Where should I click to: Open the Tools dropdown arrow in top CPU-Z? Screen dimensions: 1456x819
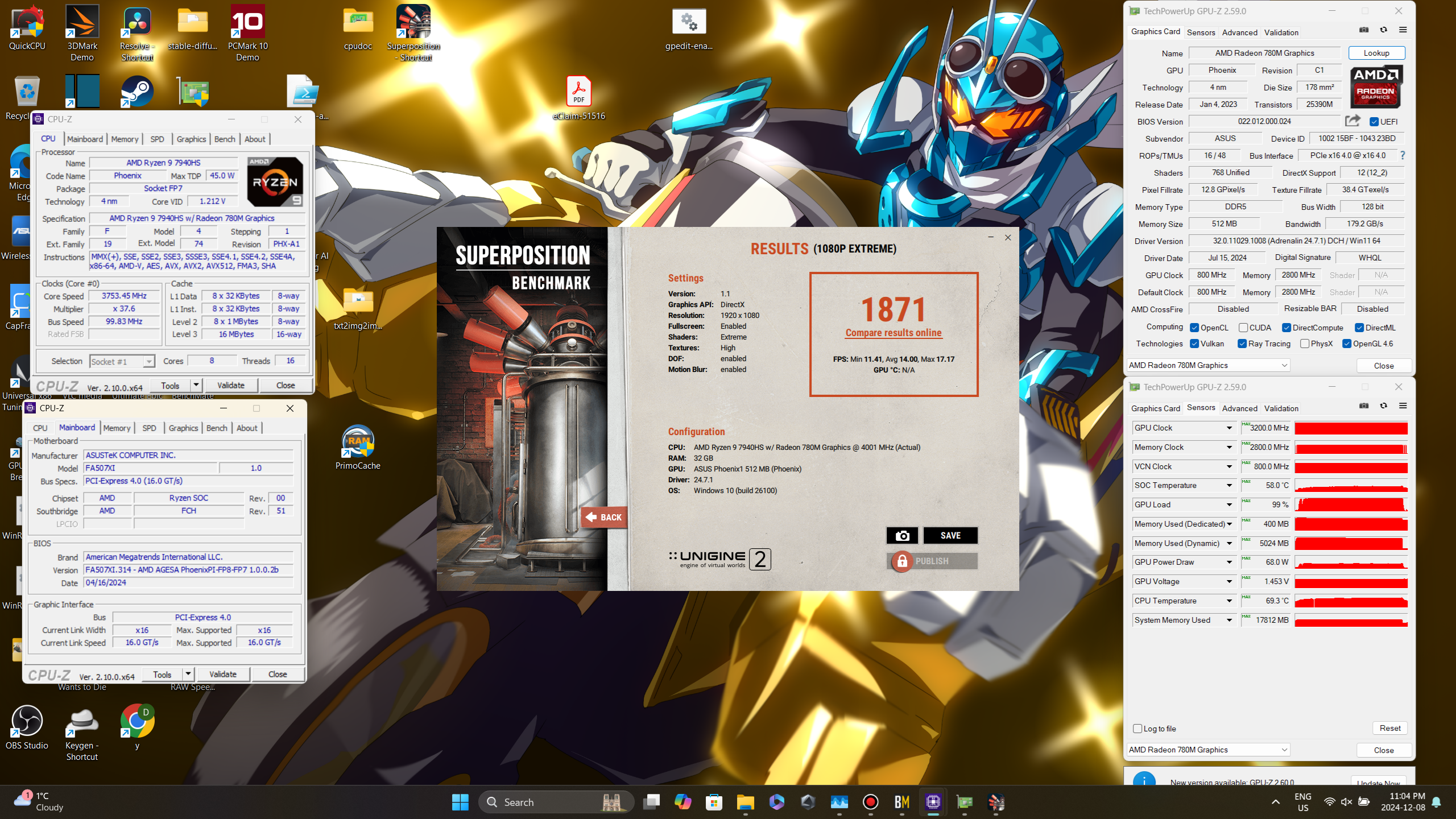pyautogui.click(x=196, y=385)
